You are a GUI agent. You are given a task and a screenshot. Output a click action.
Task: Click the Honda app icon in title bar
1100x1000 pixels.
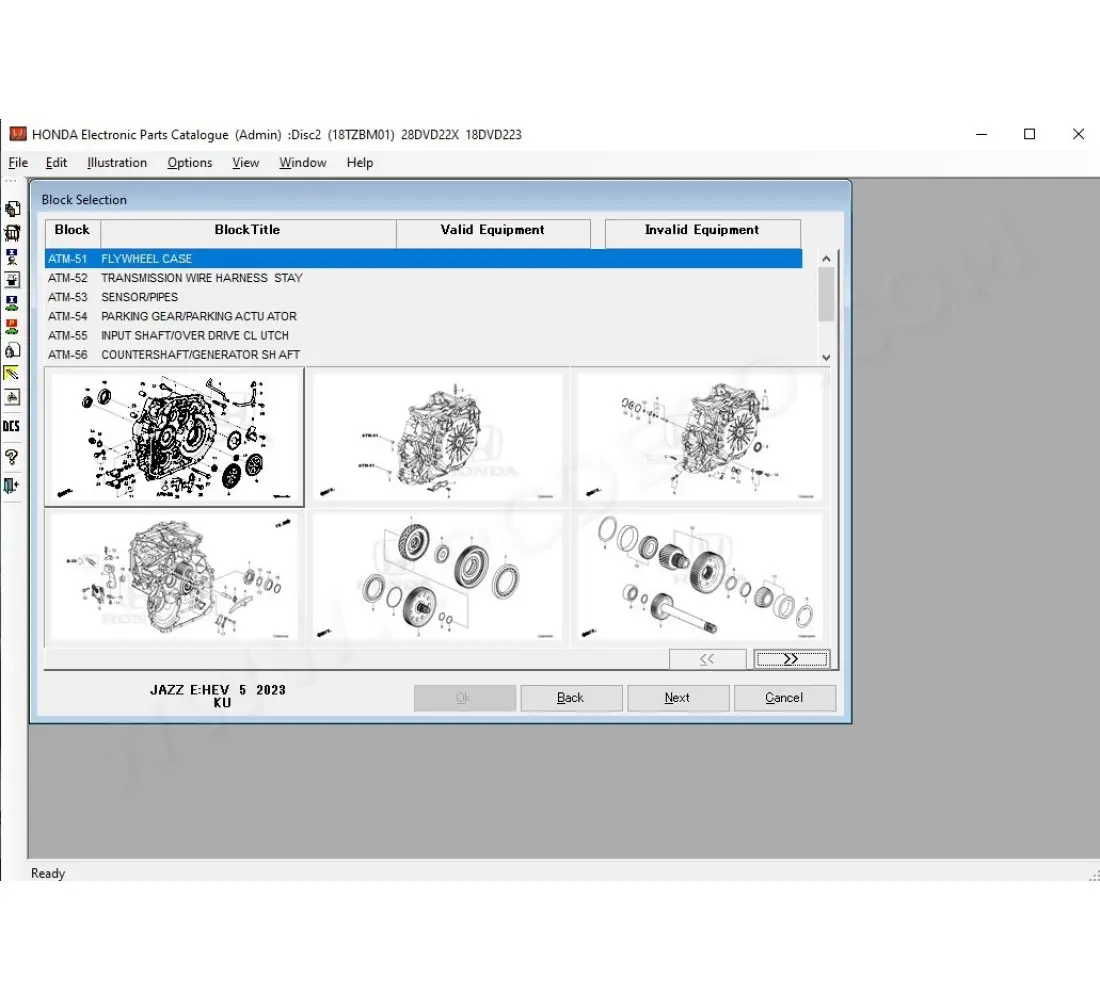18,134
